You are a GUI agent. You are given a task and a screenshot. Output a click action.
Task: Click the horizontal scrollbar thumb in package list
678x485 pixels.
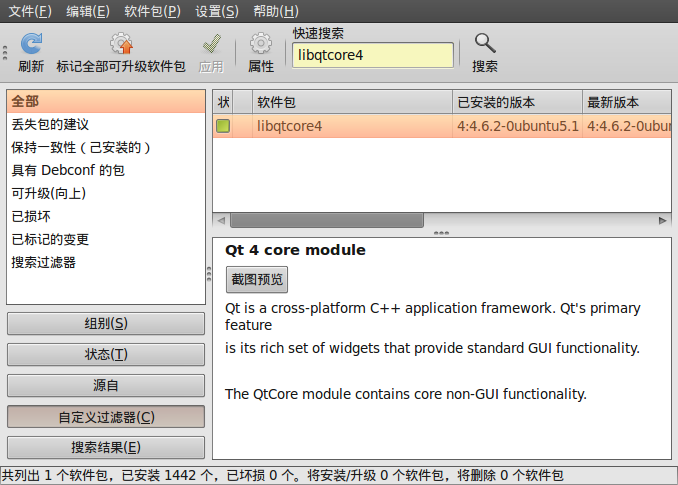(x=327, y=220)
